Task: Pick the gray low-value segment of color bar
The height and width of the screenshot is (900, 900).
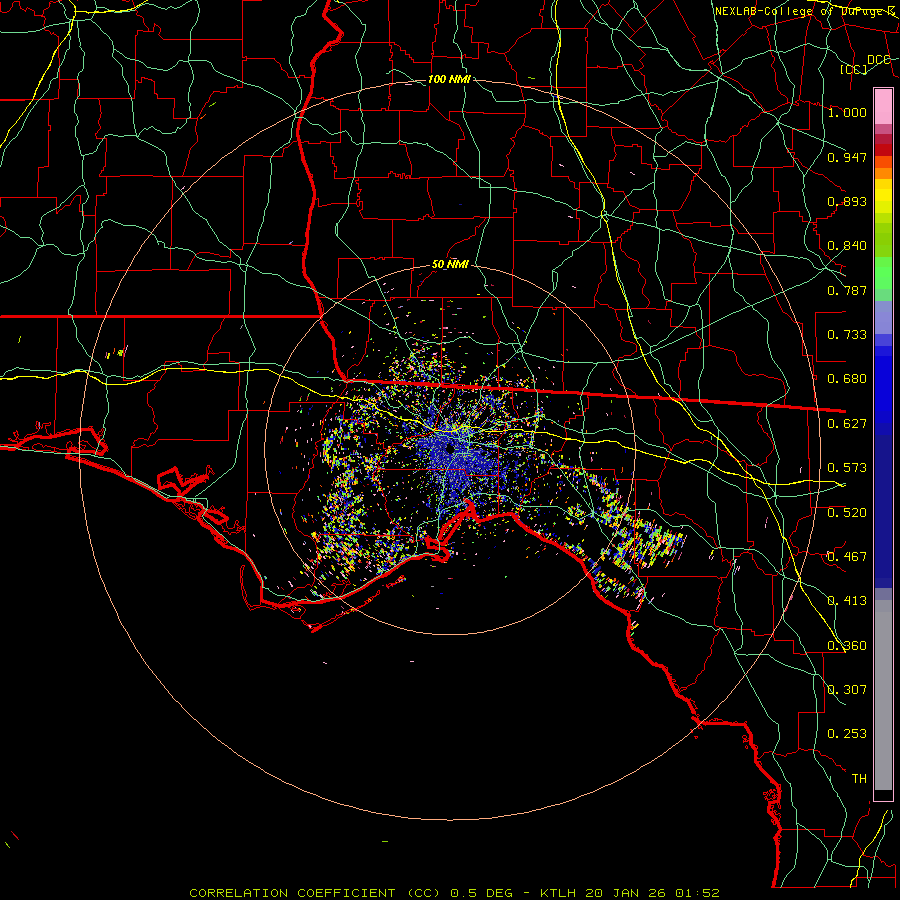Action: (883, 695)
